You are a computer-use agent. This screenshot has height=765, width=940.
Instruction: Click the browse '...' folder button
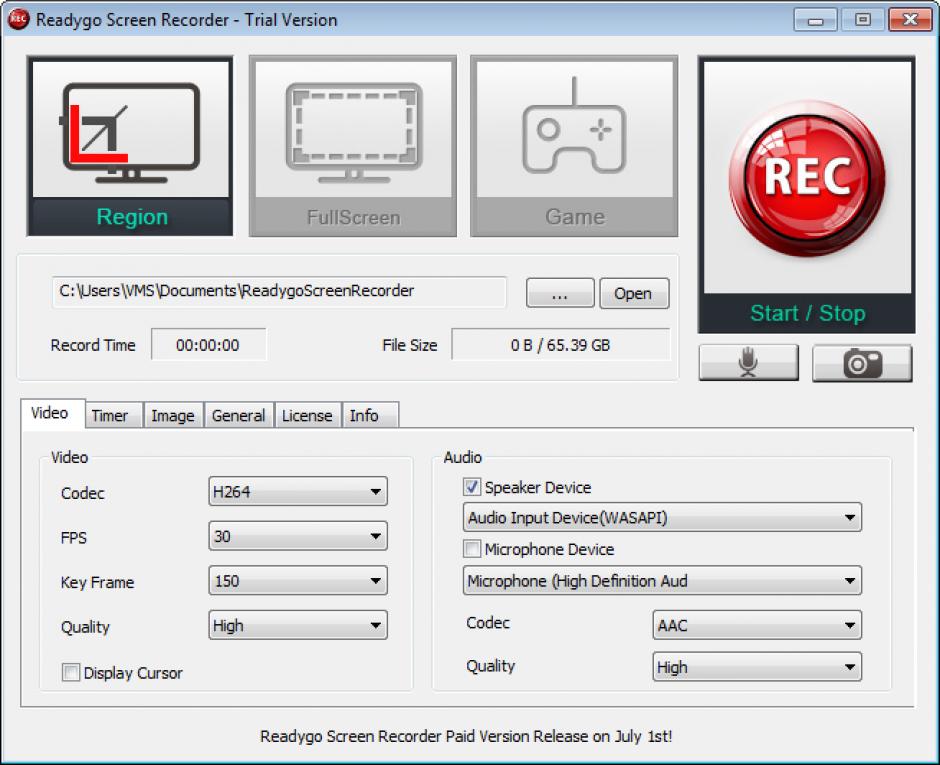pyautogui.click(x=560, y=293)
